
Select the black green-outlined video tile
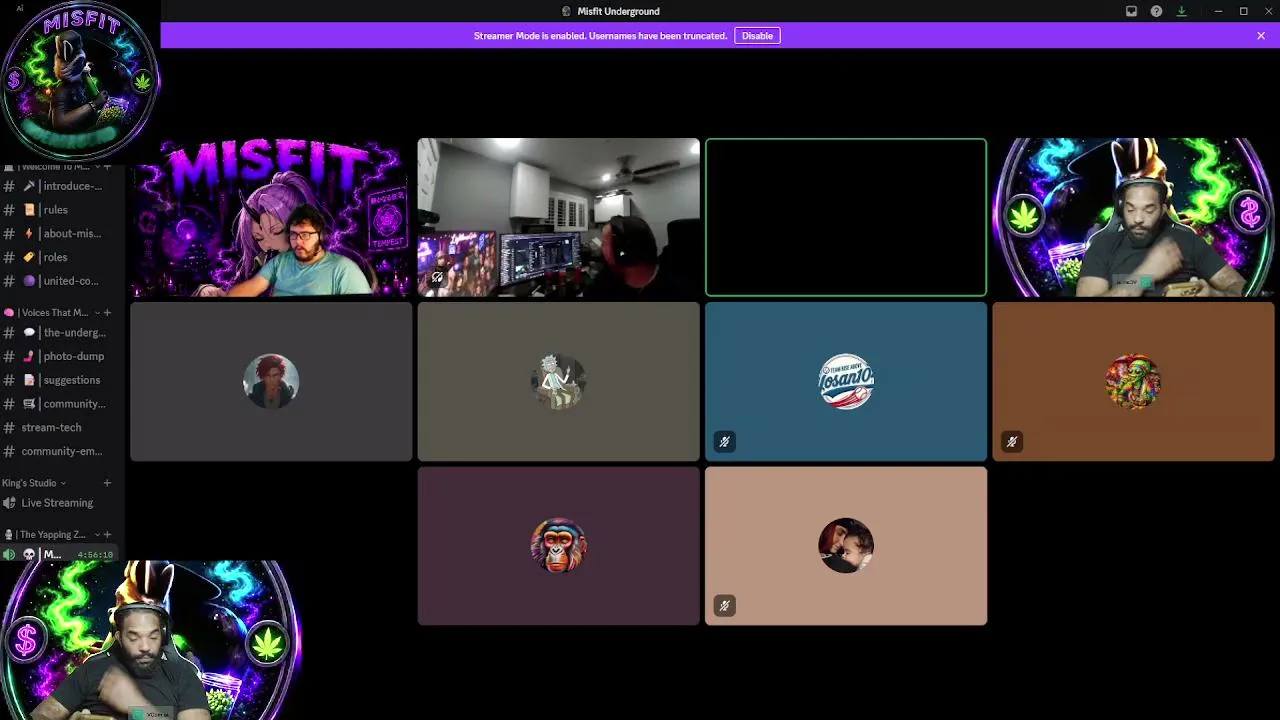[846, 218]
